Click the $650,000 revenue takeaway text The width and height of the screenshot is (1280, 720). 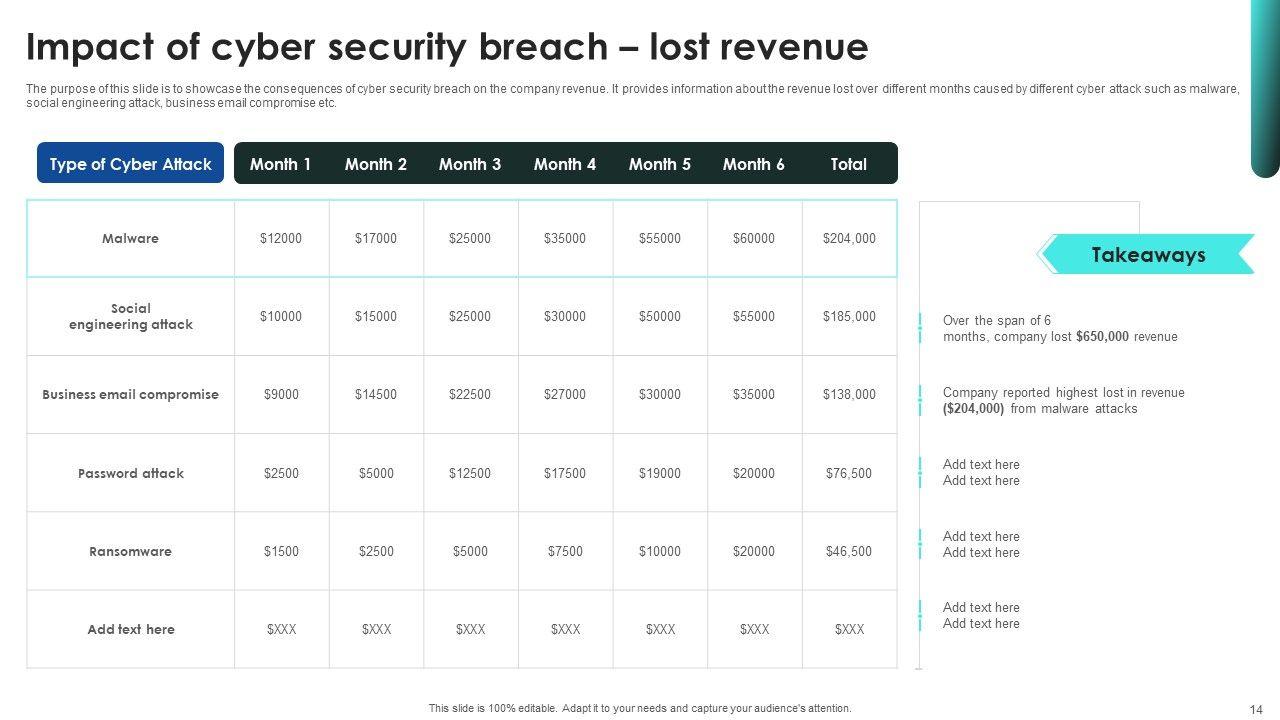click(1060, 329)
